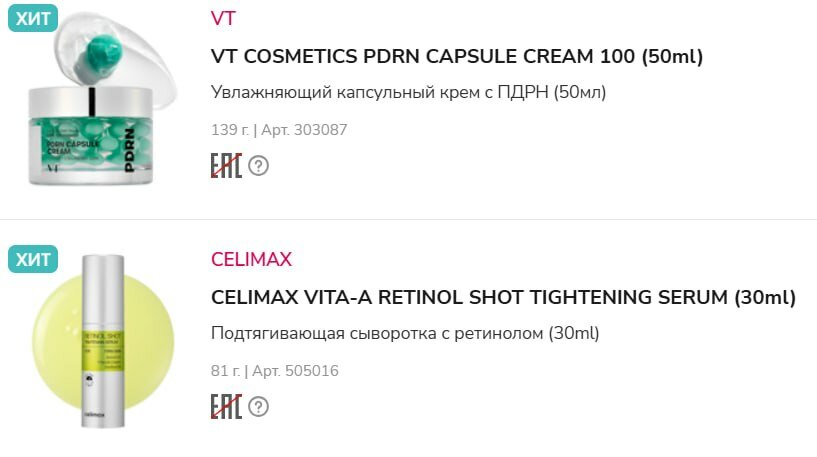Click the crossed EAC icon under CELIMAX serum
817x457 pixels.
tap(226, 406)
